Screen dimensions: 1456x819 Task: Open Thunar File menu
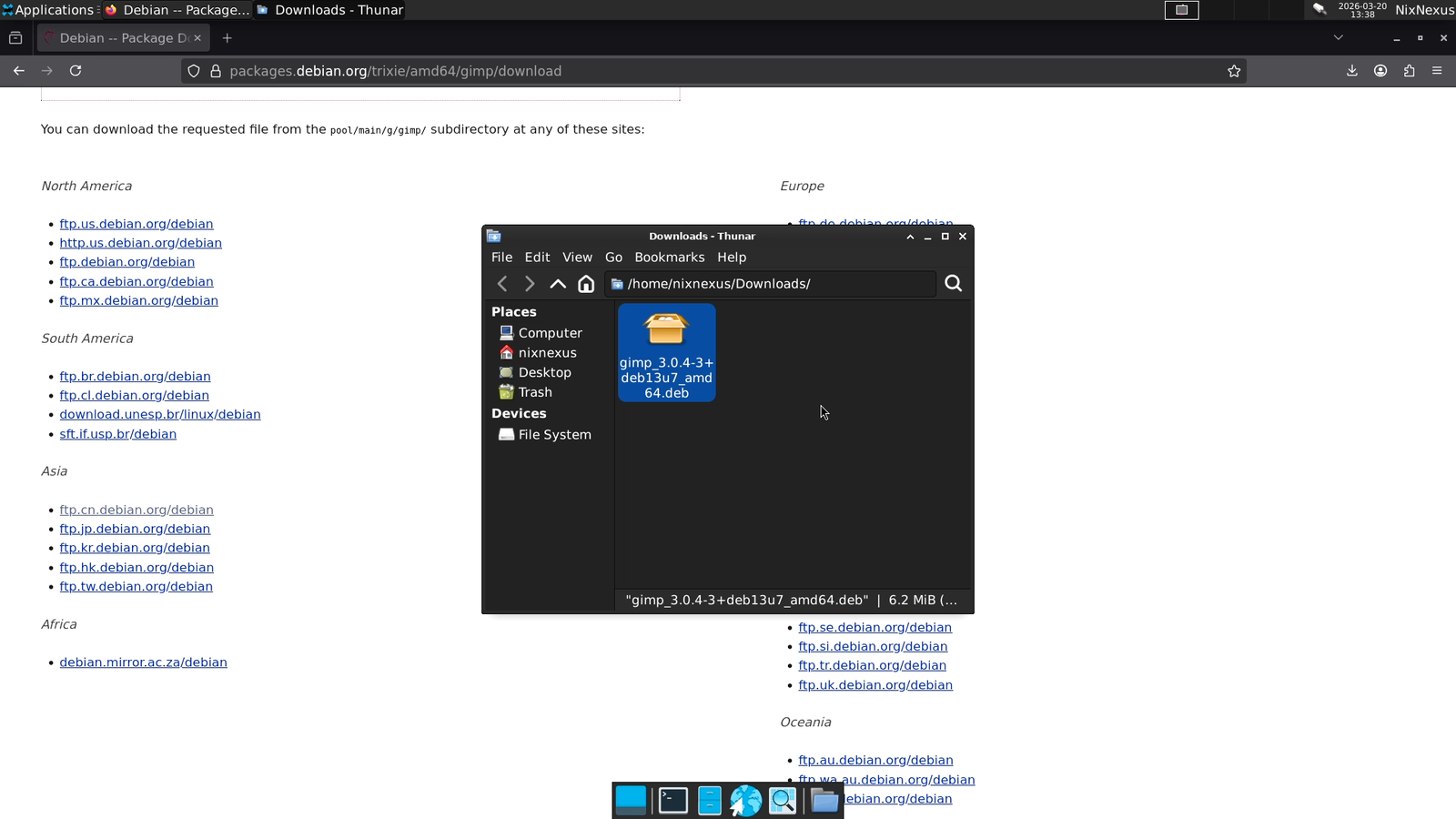(x=502, y=258)
